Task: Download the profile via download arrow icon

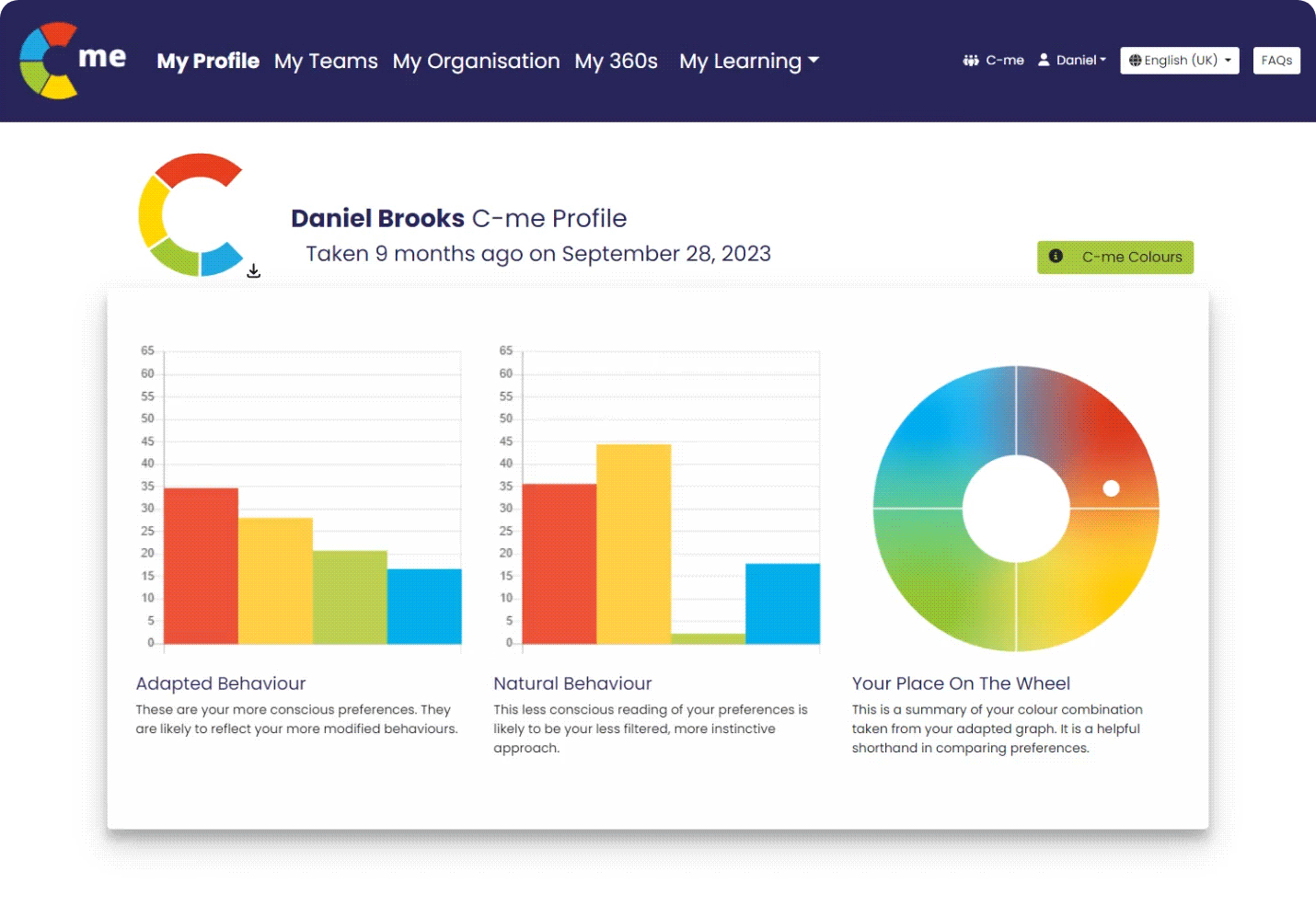Action: pos(254,271)
